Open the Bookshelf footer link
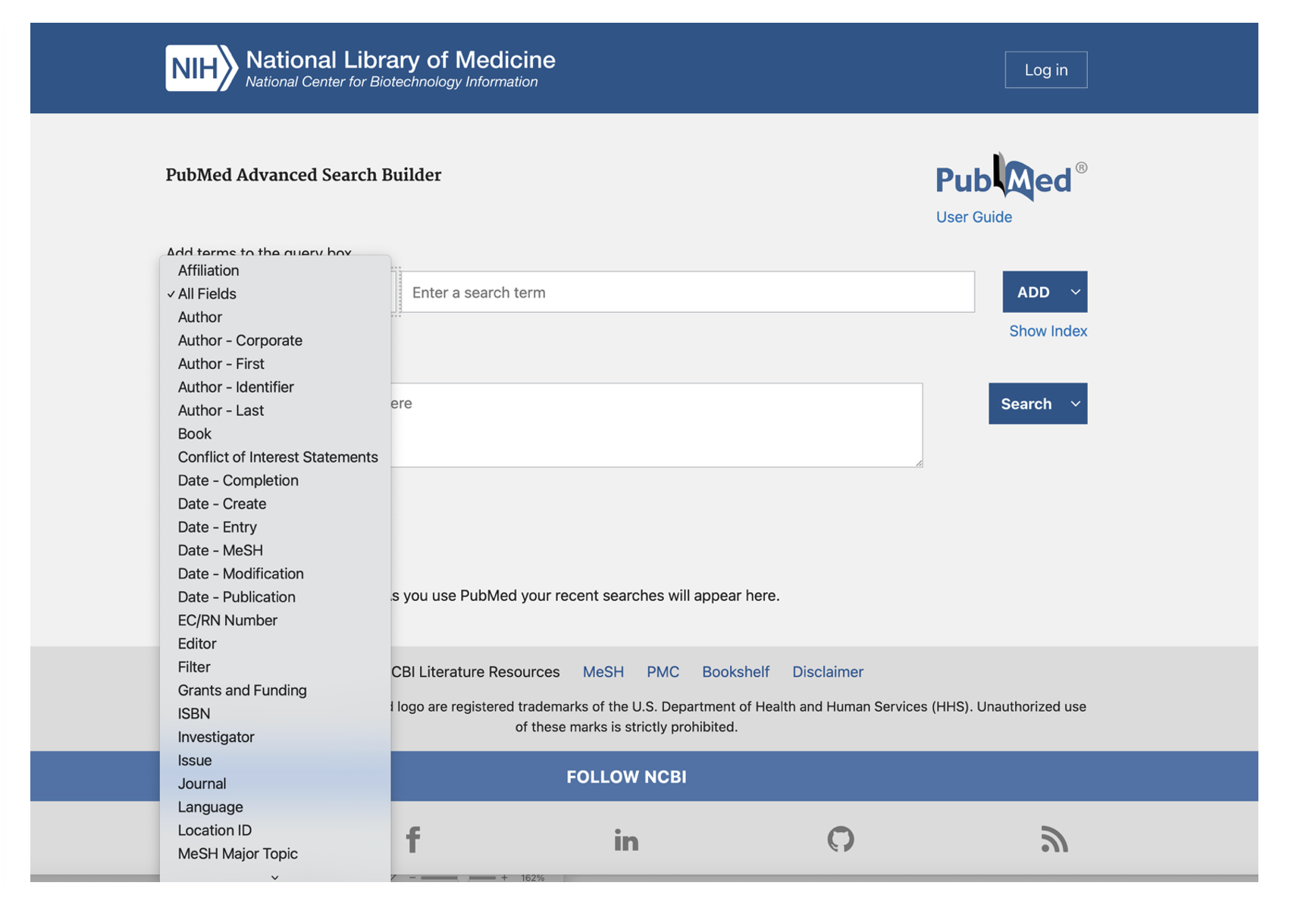Image resolution: width=1316 pixels, height=917 pixels. point(735,672)
